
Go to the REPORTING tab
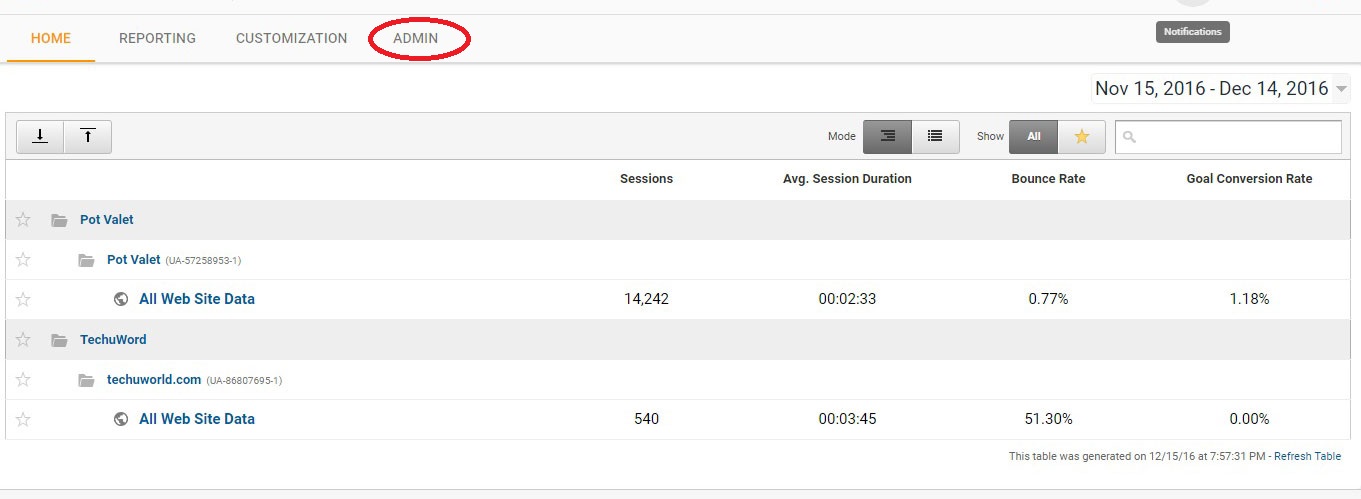pos(157,38)
